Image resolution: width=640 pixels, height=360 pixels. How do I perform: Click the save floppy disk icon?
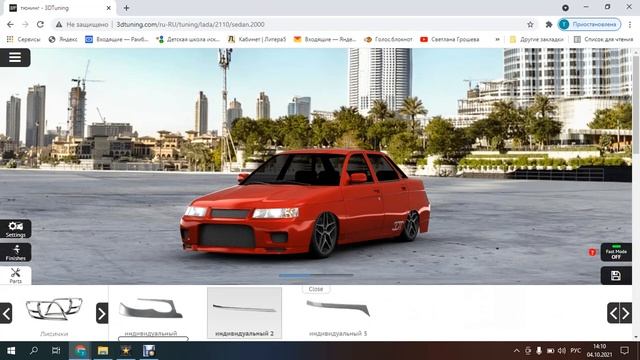(616, 276)
